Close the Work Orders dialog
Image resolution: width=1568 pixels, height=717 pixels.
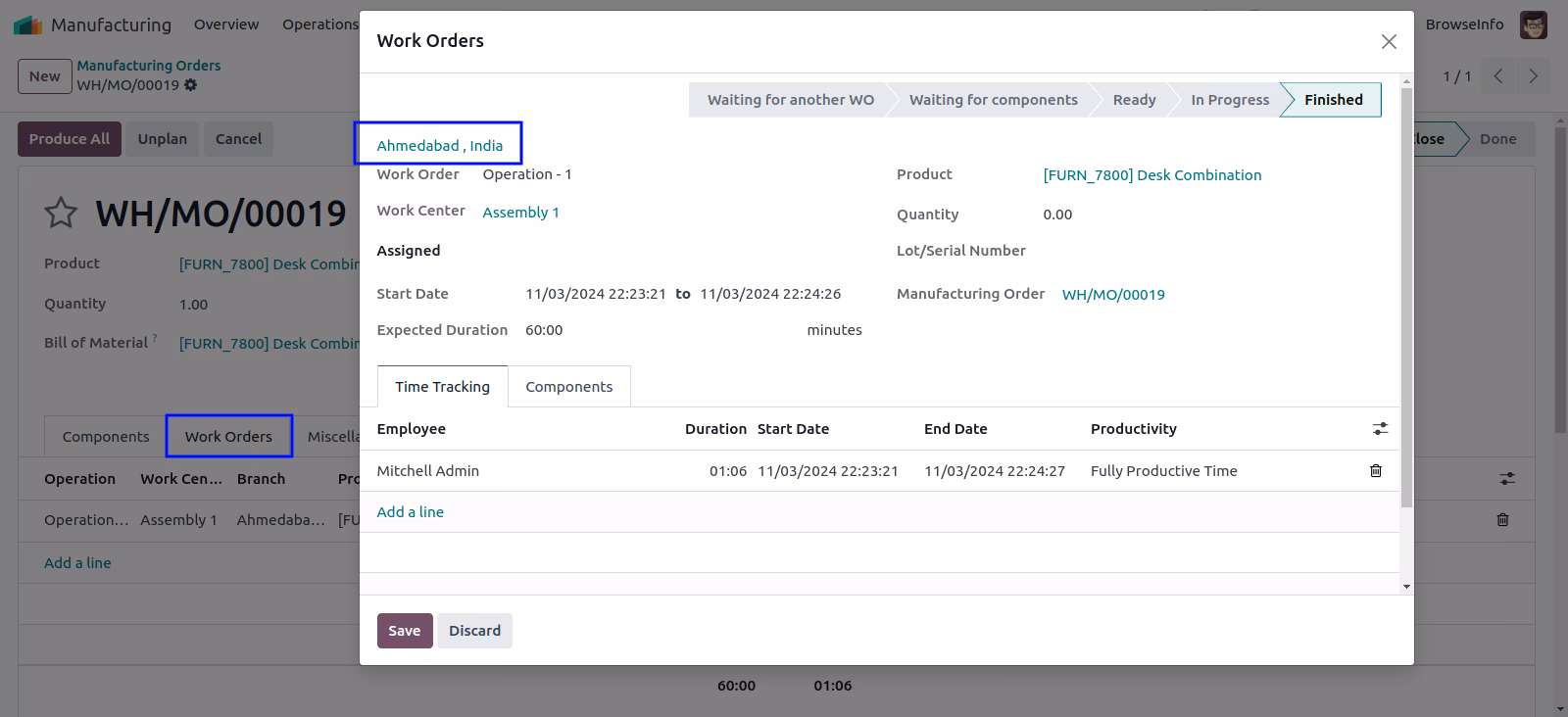pos(1389,41)
